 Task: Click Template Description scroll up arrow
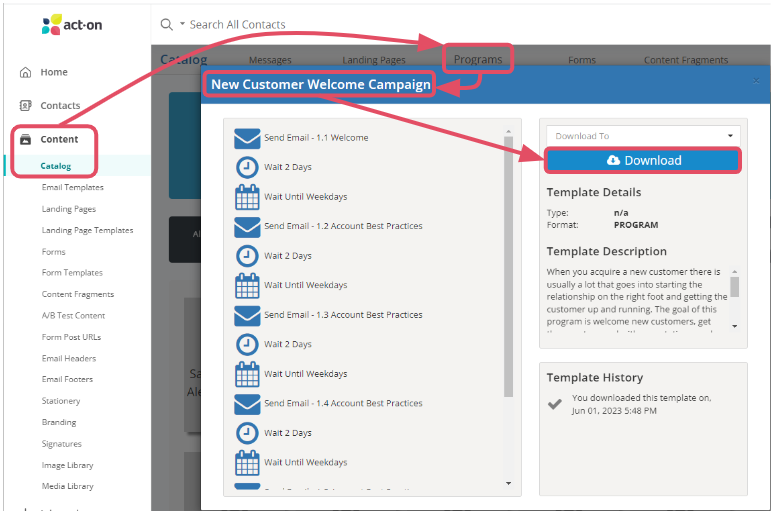coord(735,272)
